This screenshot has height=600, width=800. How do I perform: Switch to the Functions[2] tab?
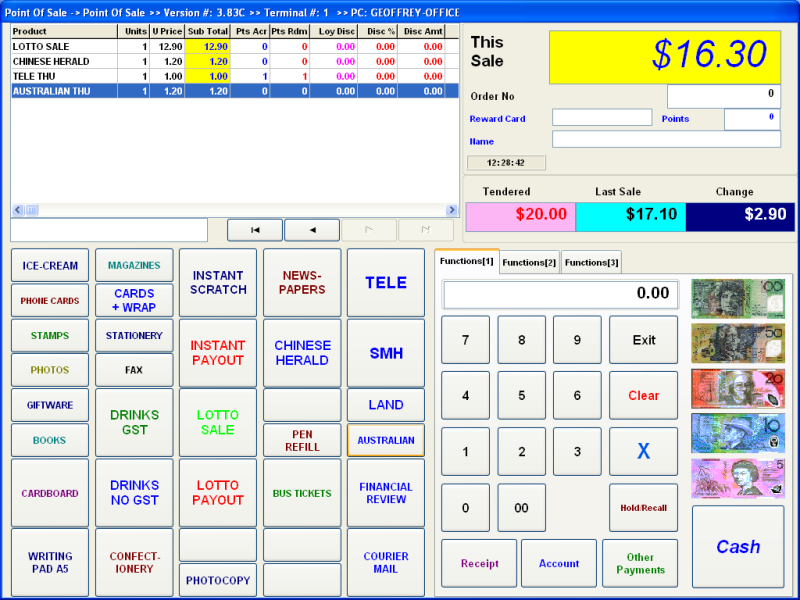[x=528, y=262]
